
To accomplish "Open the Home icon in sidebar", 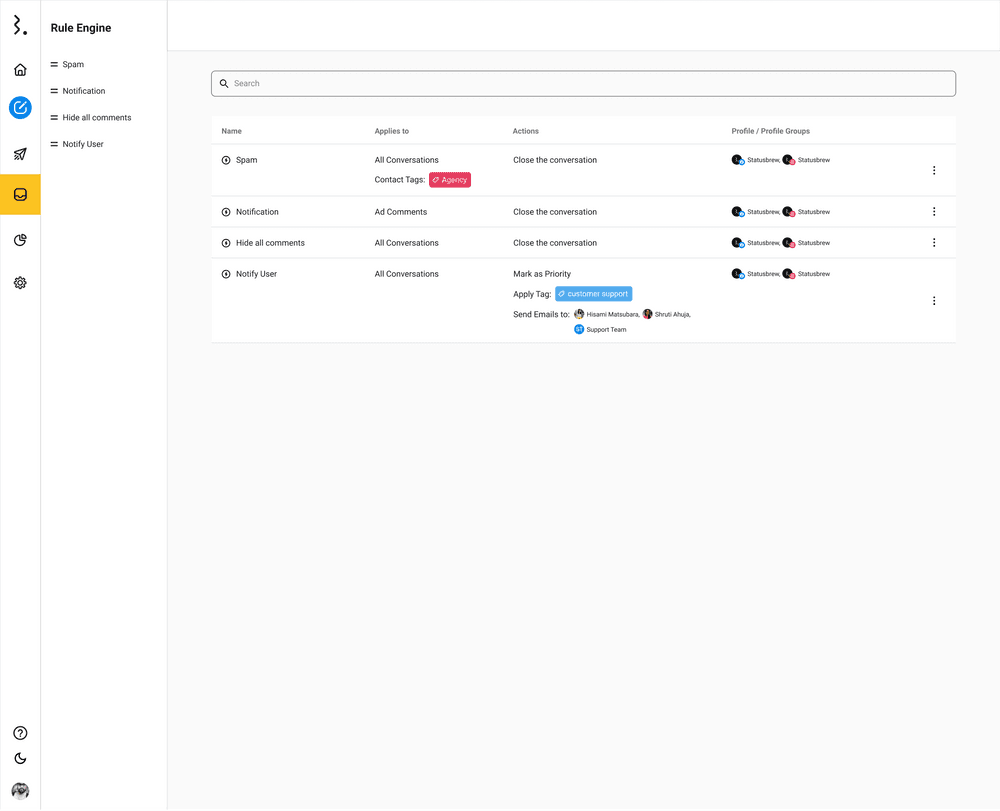I will [x=20, y=70].
